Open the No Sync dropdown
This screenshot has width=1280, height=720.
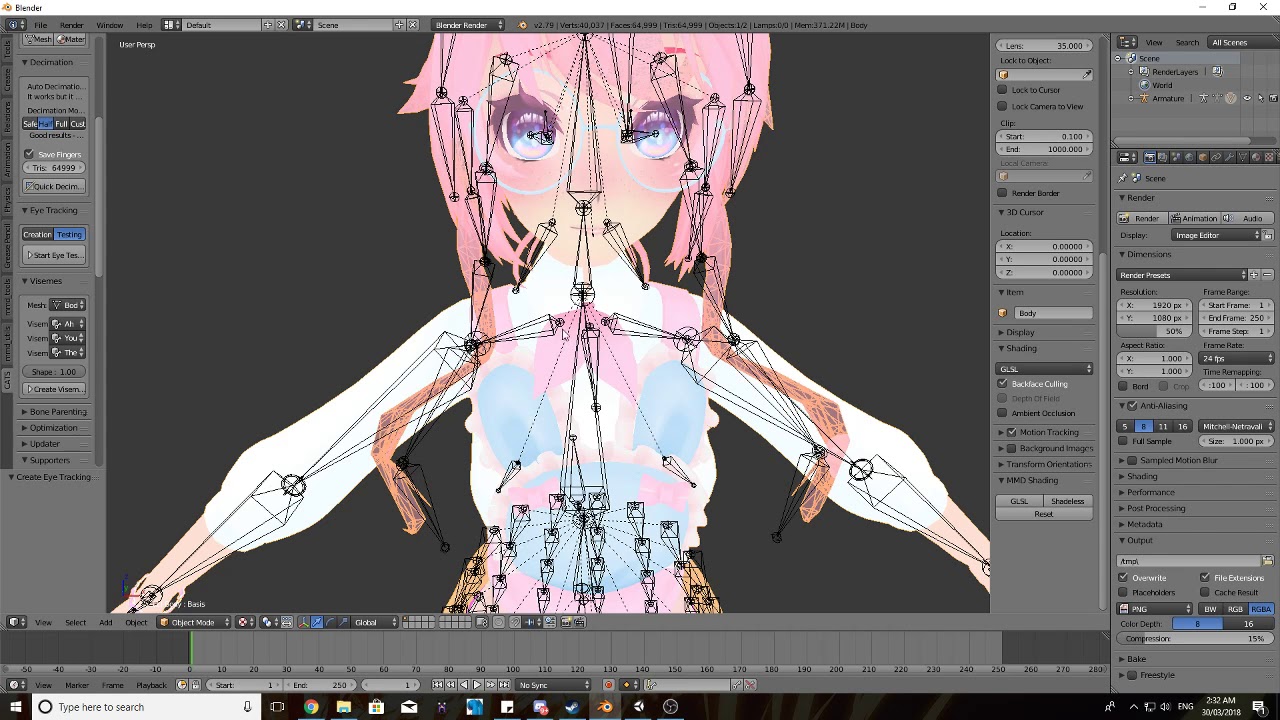pos(553,685)
